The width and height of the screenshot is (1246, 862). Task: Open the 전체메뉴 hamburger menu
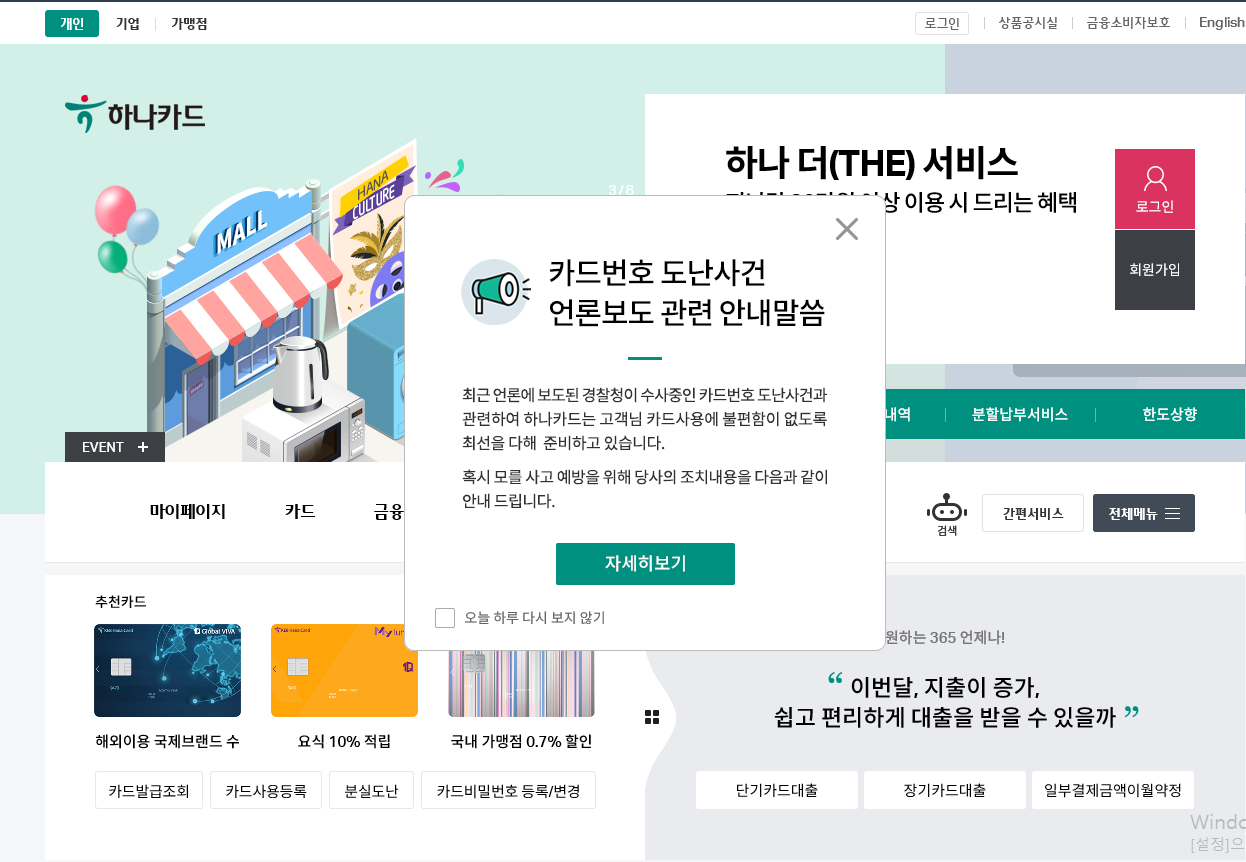click(1144, 513)
